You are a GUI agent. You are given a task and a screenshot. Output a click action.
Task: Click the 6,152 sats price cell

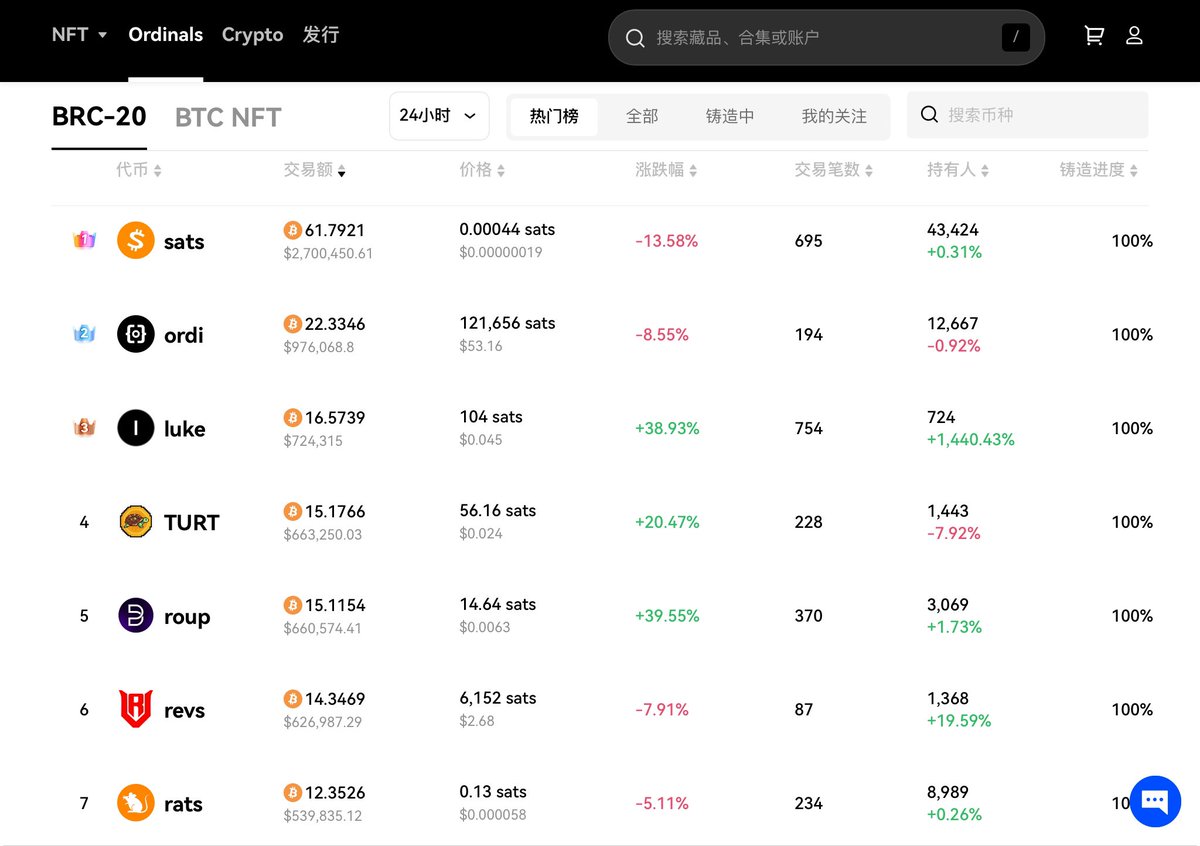[x=498, y=698]
